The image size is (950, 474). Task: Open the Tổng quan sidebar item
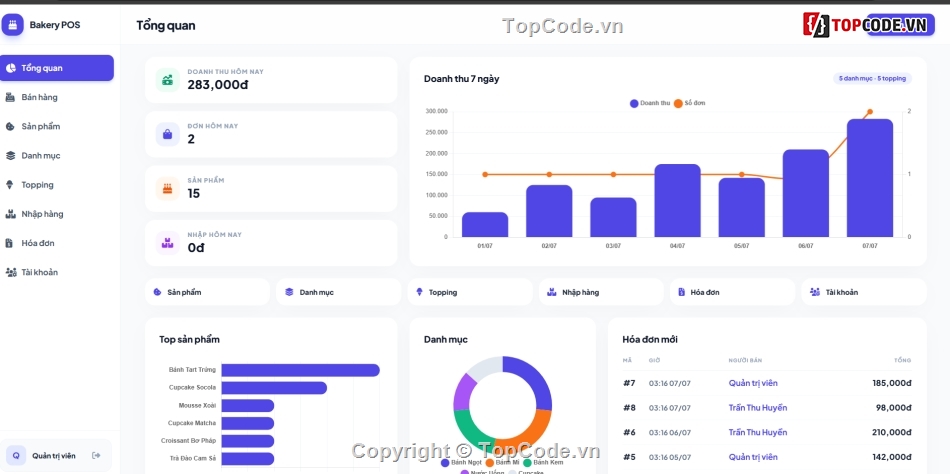(x=57, y=68)
